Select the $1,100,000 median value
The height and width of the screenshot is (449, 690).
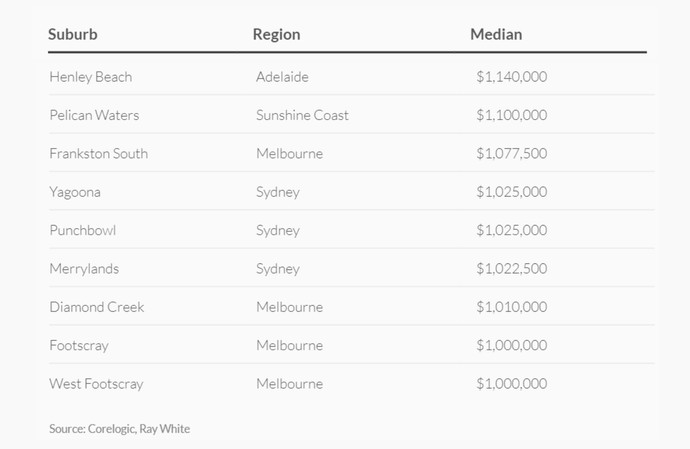pos(511,115)
